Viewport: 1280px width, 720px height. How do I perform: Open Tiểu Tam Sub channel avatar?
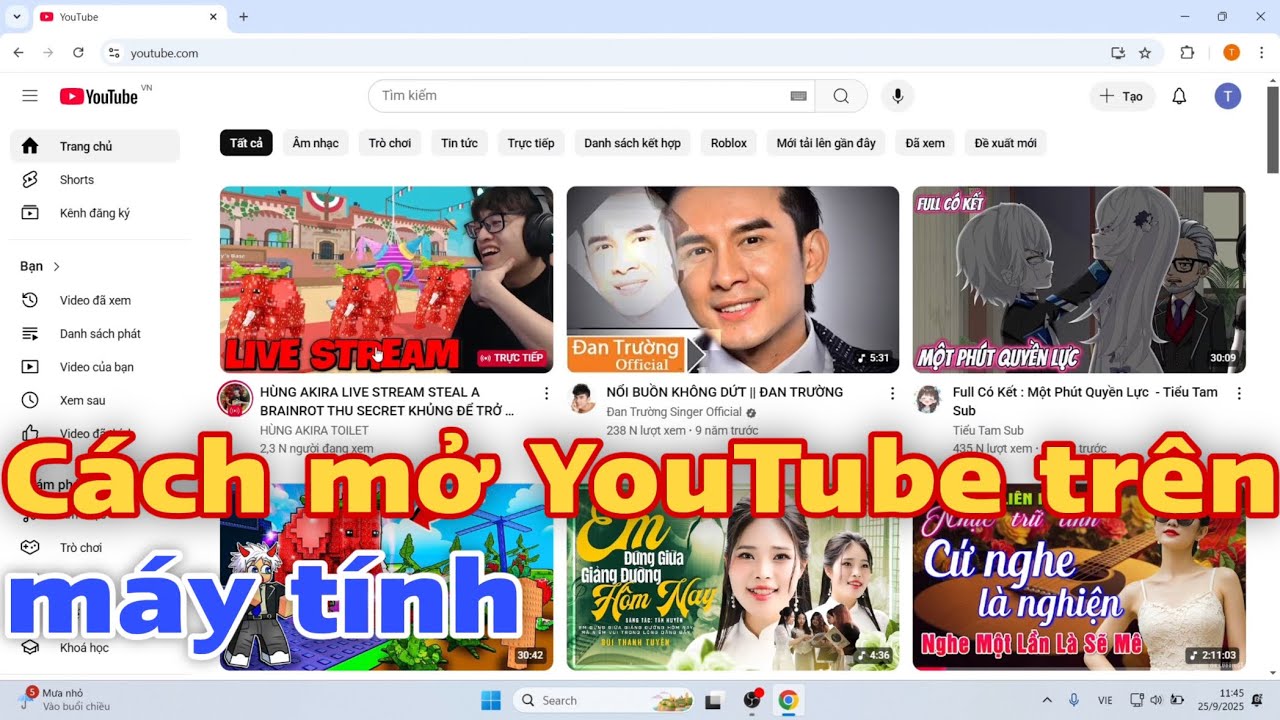pyautogui.click(x=928, y=399)
